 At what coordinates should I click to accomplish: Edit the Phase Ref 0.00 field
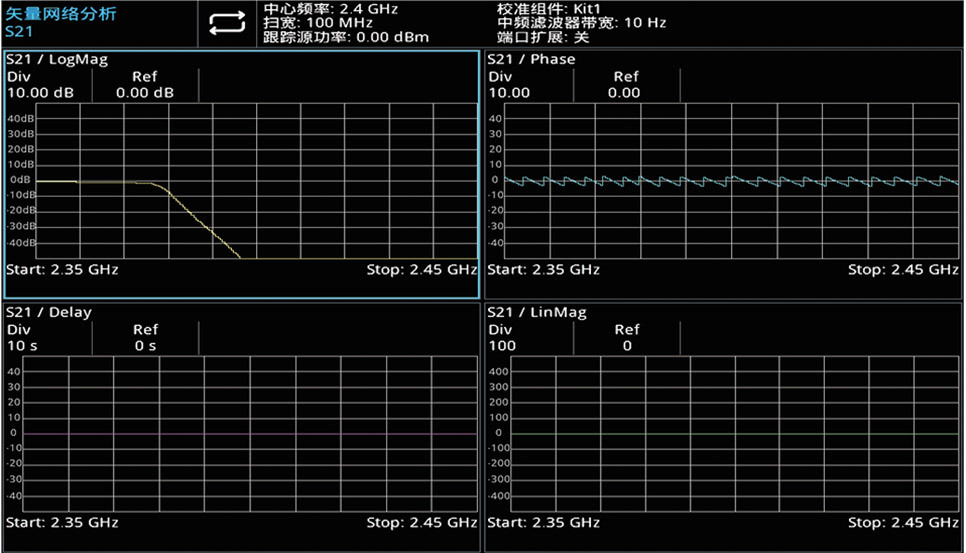click(x=627, y=85)
